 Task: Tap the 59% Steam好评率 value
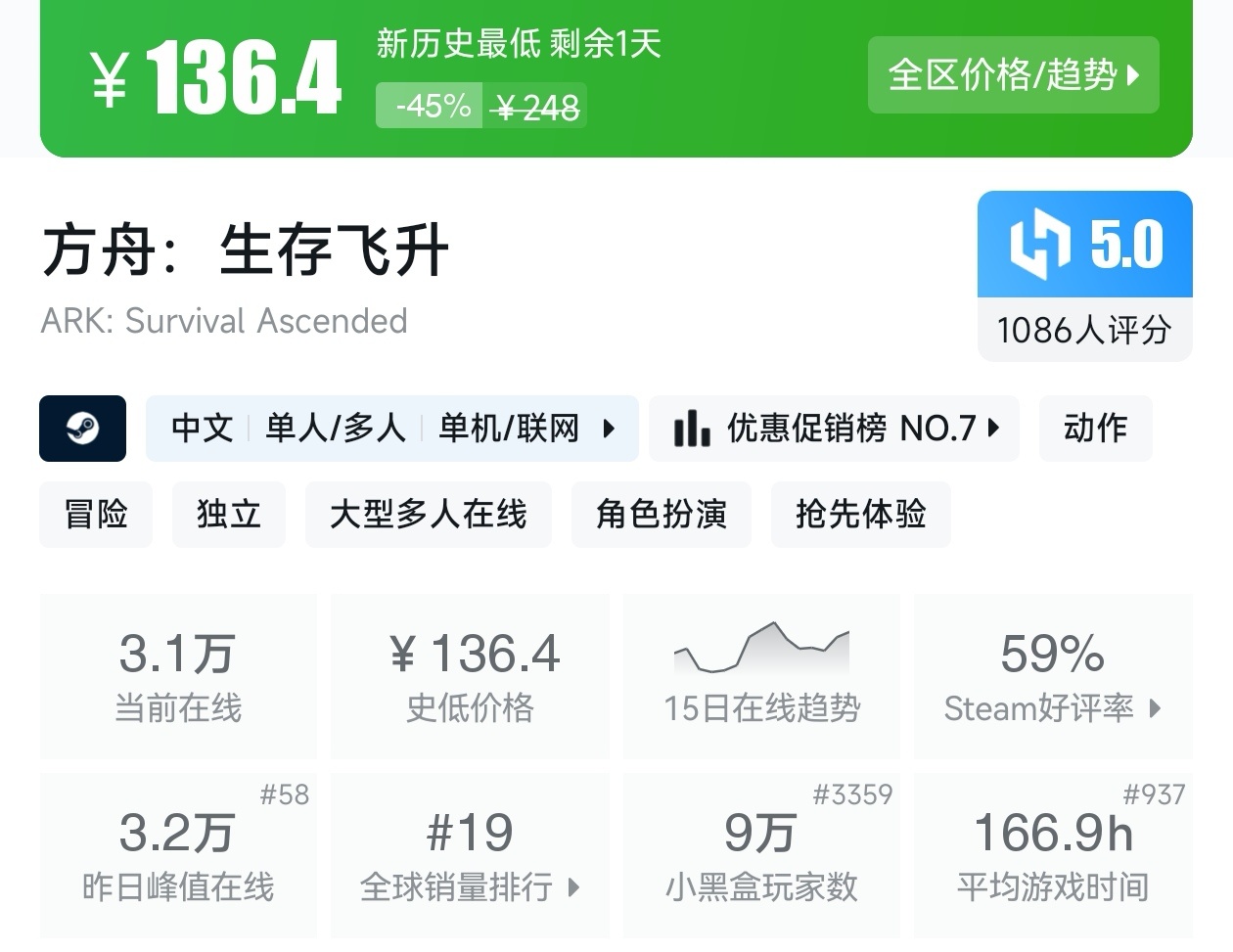click(1053, 654)
